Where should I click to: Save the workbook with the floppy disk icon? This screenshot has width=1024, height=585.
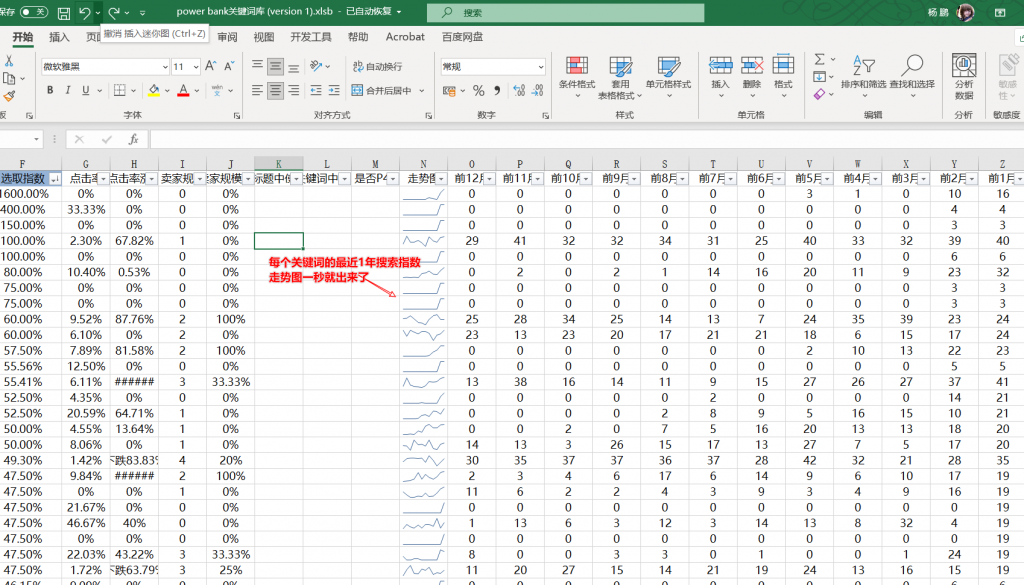pyautogui.click(x=64, y=12)
